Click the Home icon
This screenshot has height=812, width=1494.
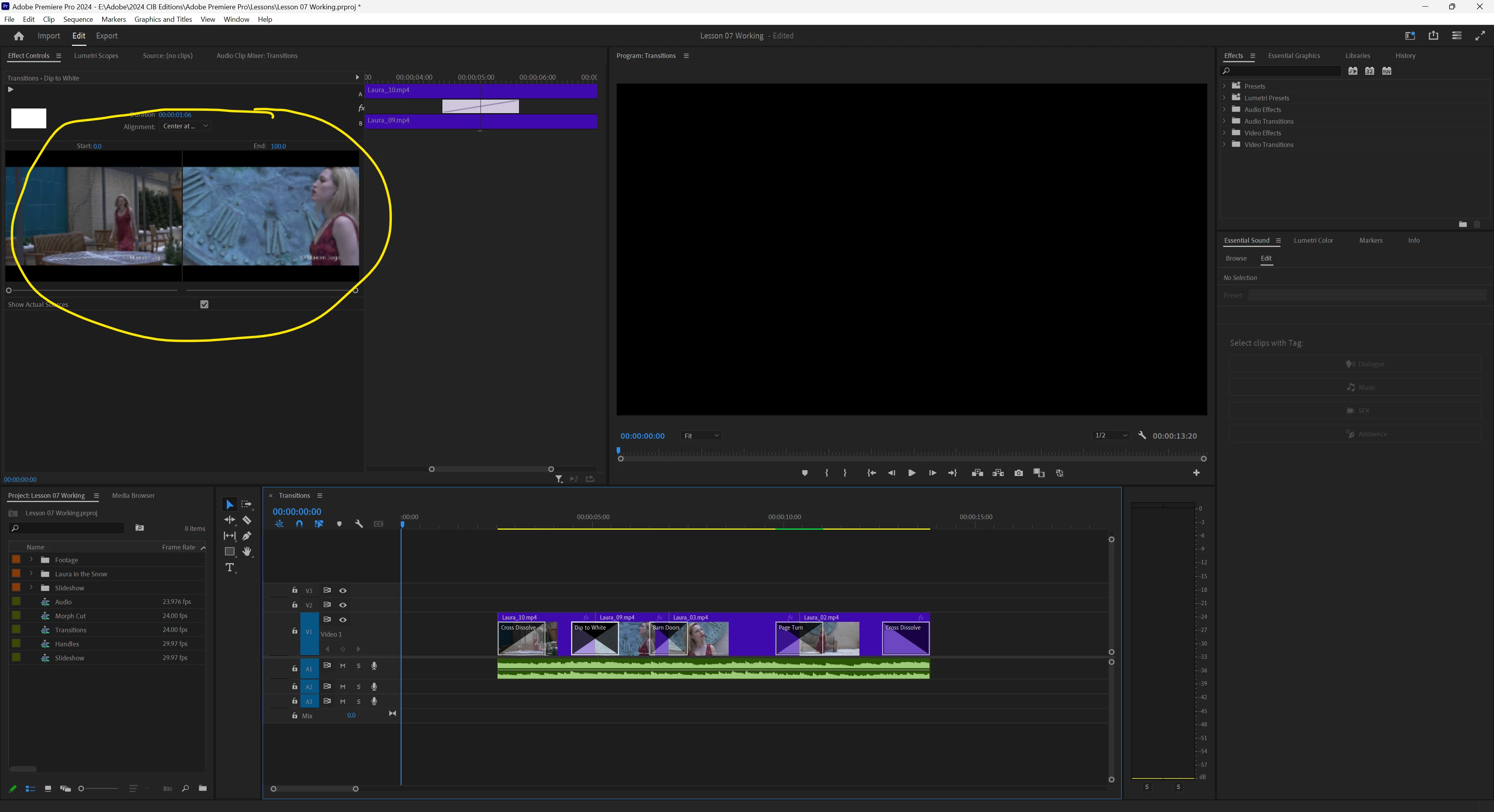tap(19, 36)
